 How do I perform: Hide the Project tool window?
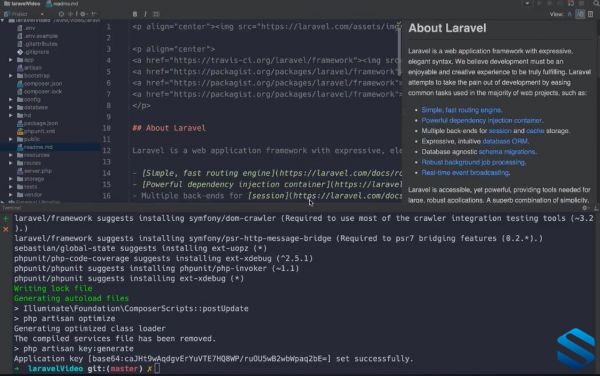pos(93,14)
